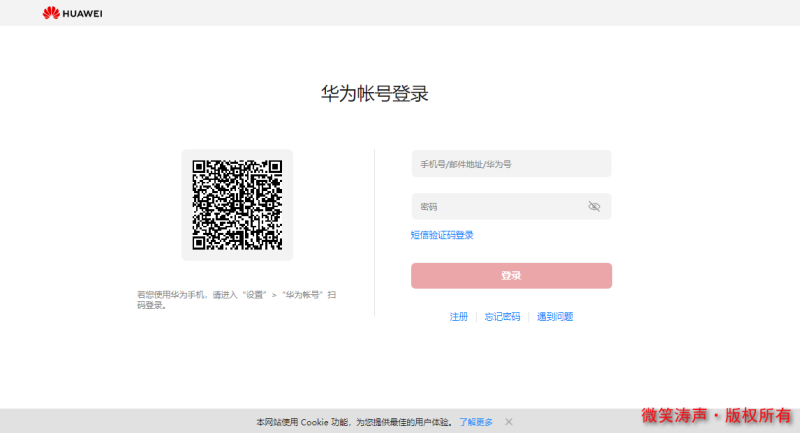Click the 华为帐号登录 heading
Image resolution: width=800 pixels, height=433 pixels.
coord(374,94)
